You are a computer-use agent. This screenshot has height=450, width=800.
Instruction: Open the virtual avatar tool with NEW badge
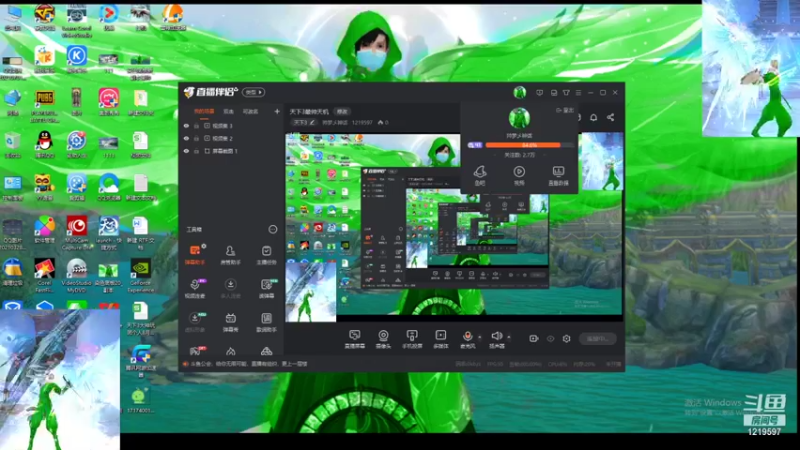point(194,322)
